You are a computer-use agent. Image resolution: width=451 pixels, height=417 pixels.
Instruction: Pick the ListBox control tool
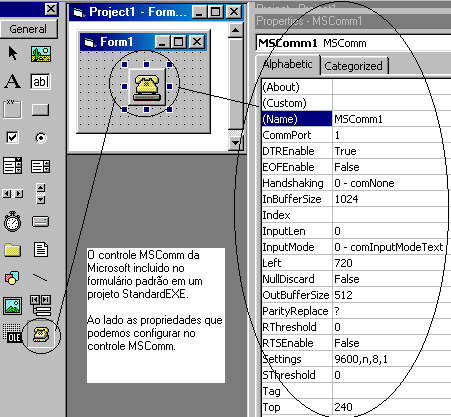pos(40,166)
